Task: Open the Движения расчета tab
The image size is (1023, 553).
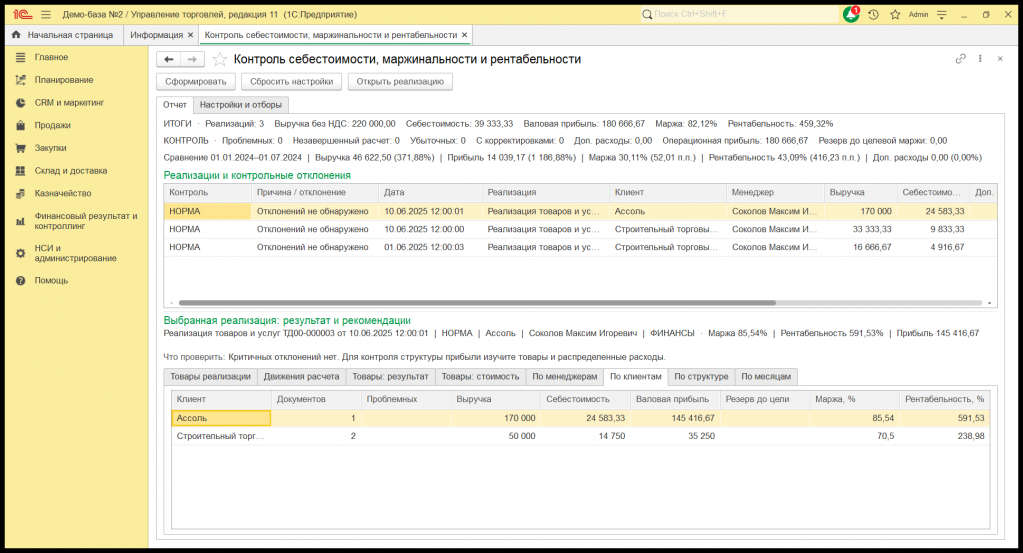Action: tap(301, 376)
